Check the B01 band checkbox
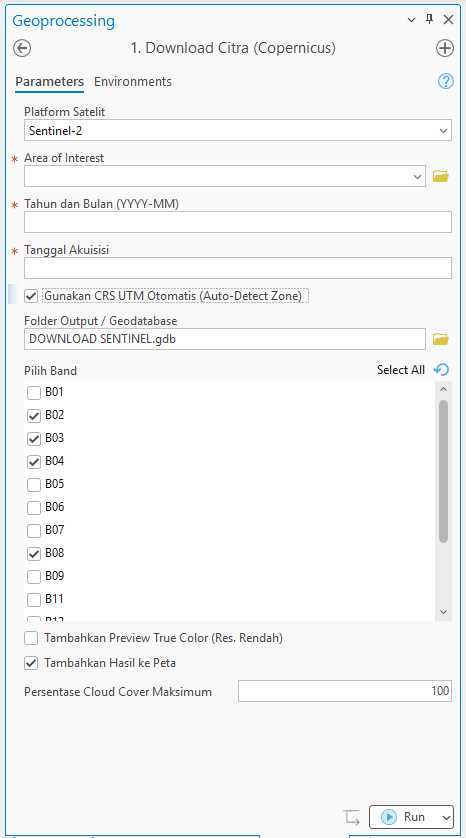 click(x=34, y=393)
